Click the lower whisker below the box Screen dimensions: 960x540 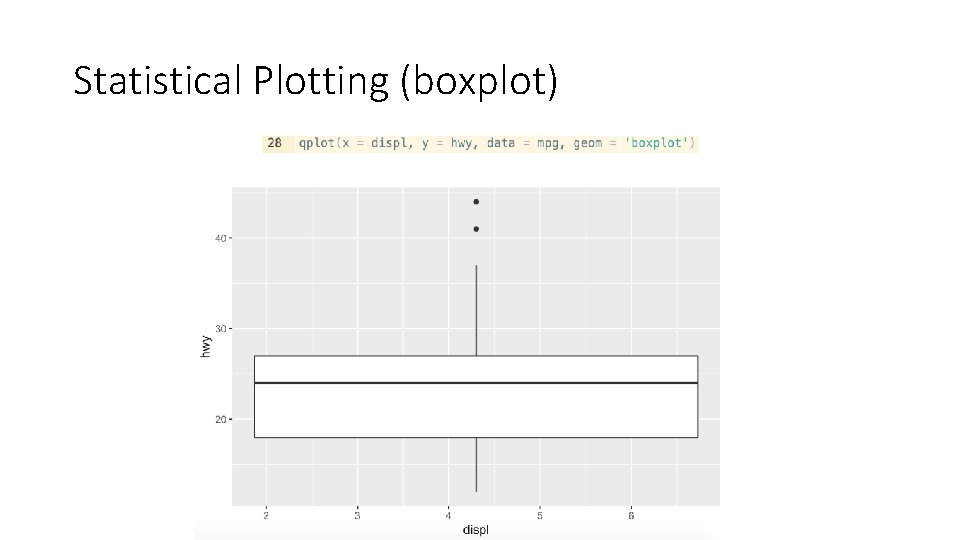click(x=476, y=465)
